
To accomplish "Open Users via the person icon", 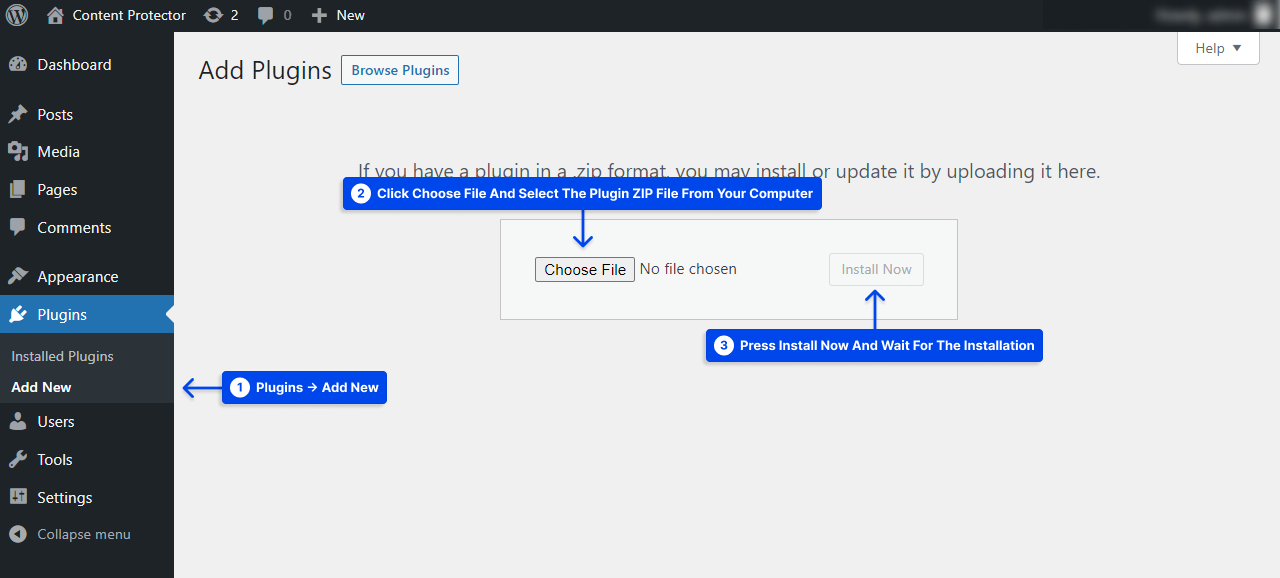I will (x=17, y=421).
